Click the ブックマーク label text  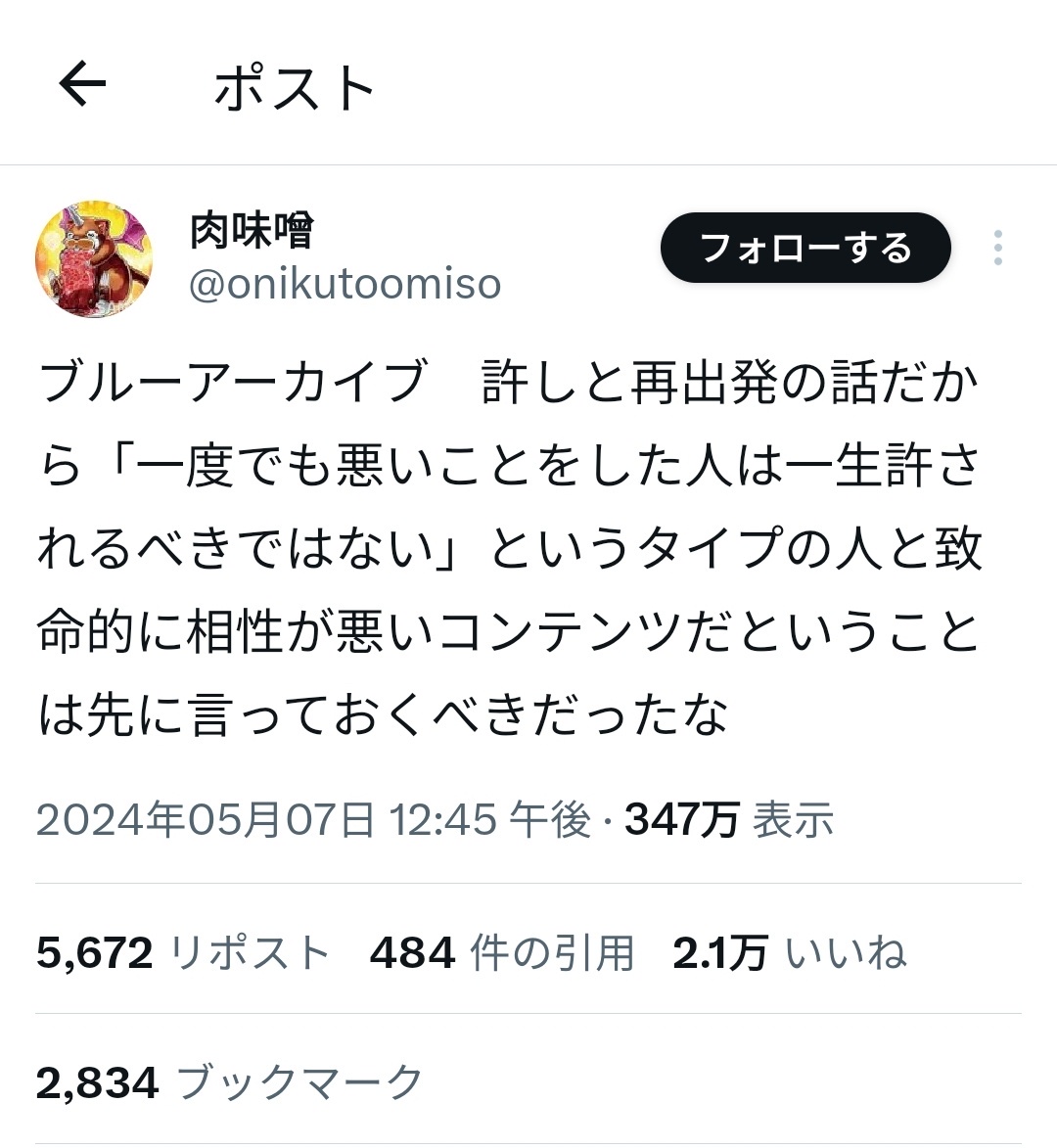tap(299, 1082)
